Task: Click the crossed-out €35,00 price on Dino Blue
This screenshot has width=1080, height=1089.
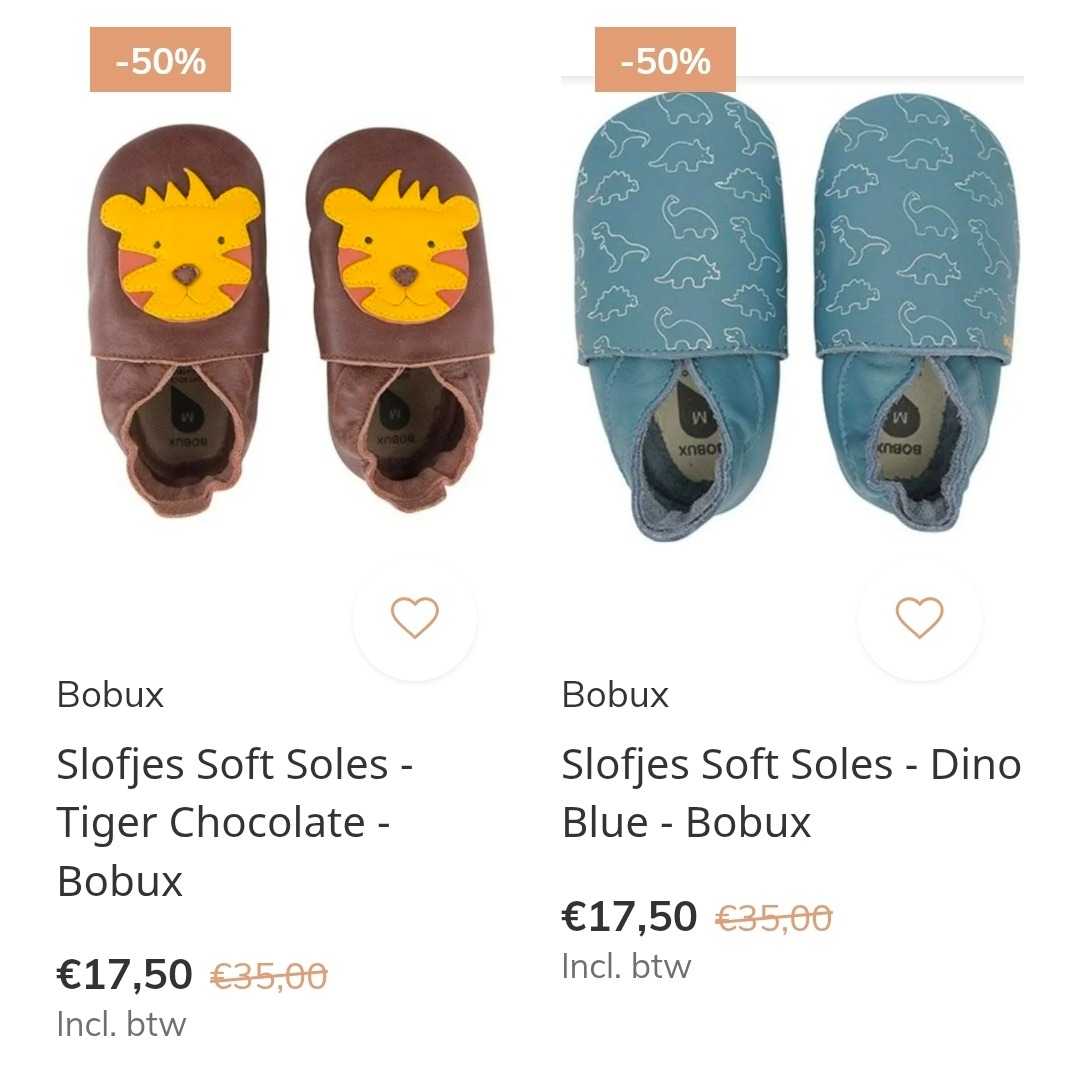Action: click(x=775, y=914)
